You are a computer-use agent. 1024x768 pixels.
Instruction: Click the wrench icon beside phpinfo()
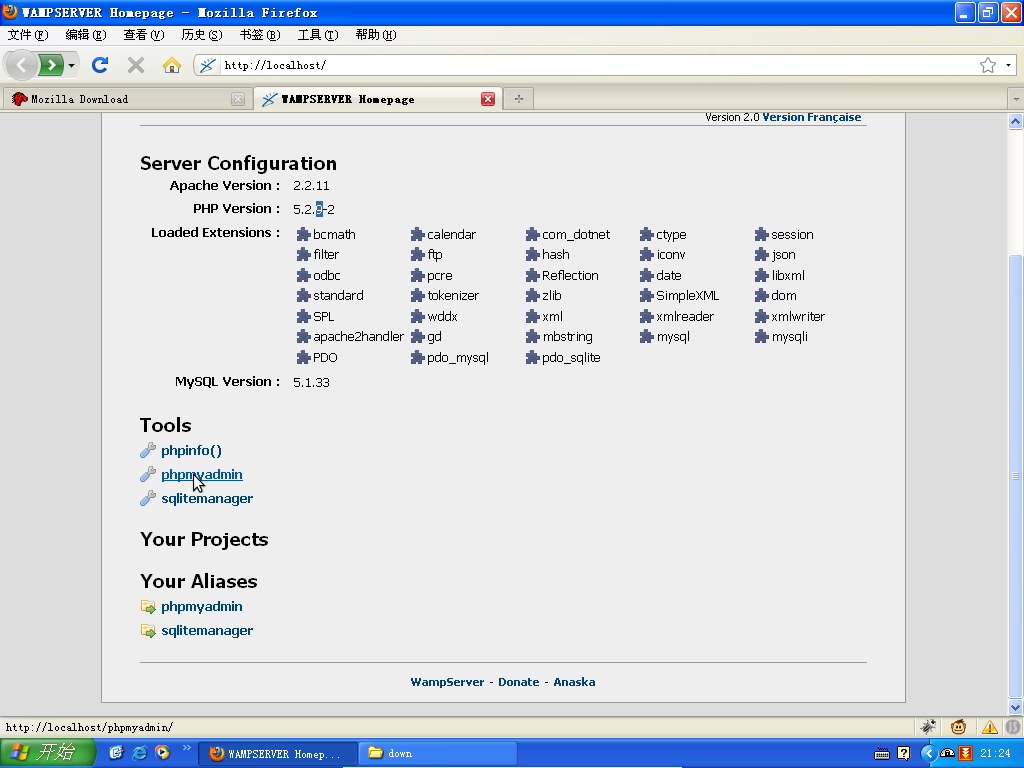point(148,450)
